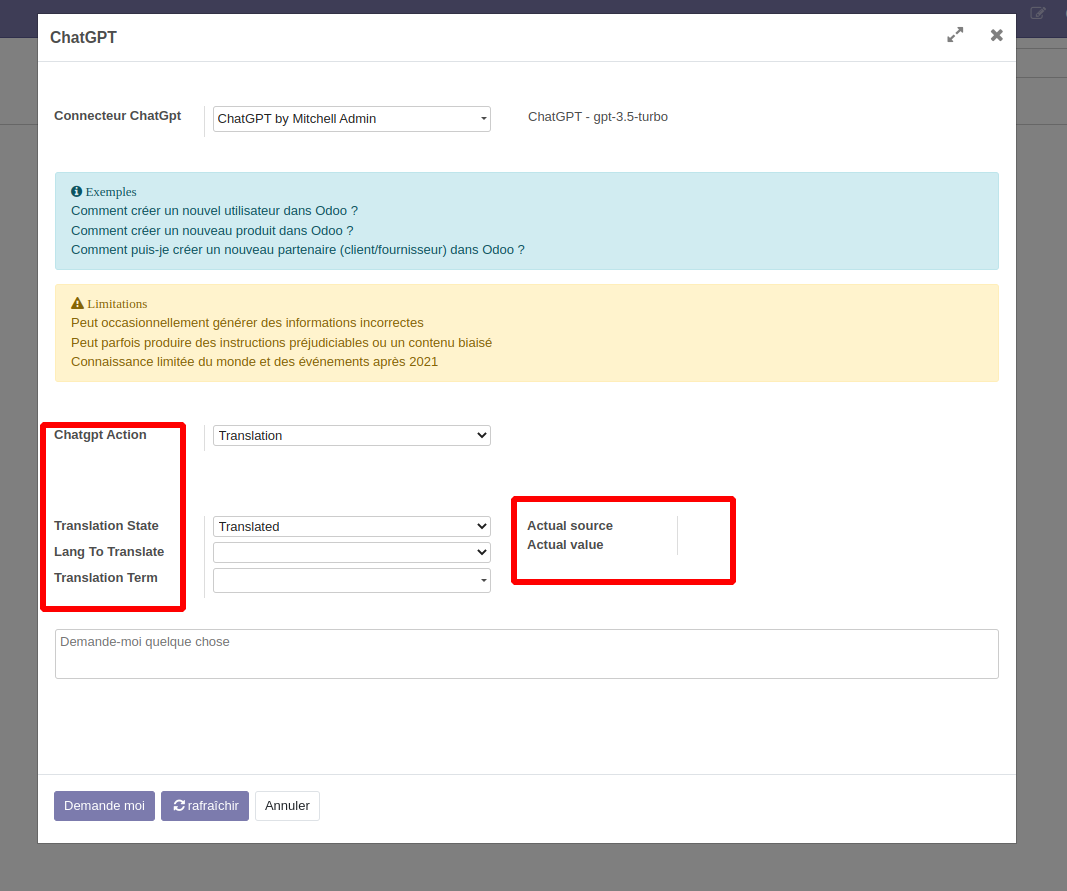Click the Lang To Translate label
Image resolution: width=1067 pixels, height=891 pixels.
coord(109,552)
